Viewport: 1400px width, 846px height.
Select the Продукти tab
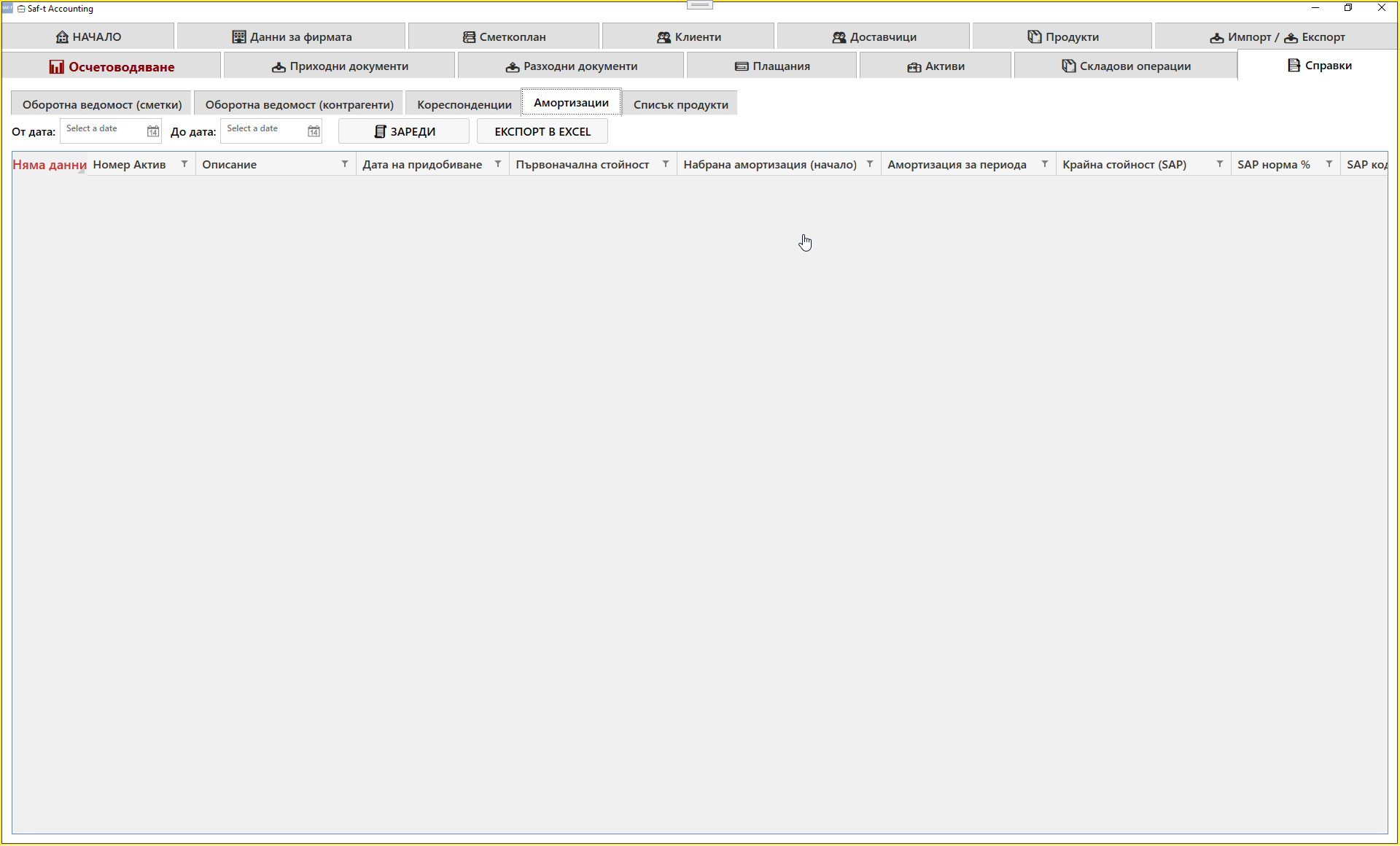coord(1062,36)
